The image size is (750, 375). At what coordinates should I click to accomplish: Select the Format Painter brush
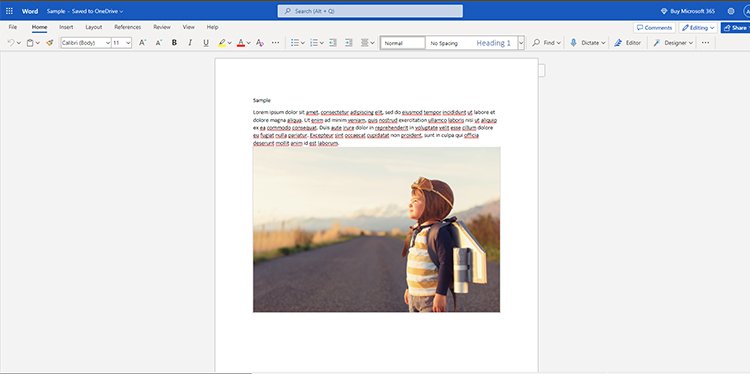tap(49, 43)
